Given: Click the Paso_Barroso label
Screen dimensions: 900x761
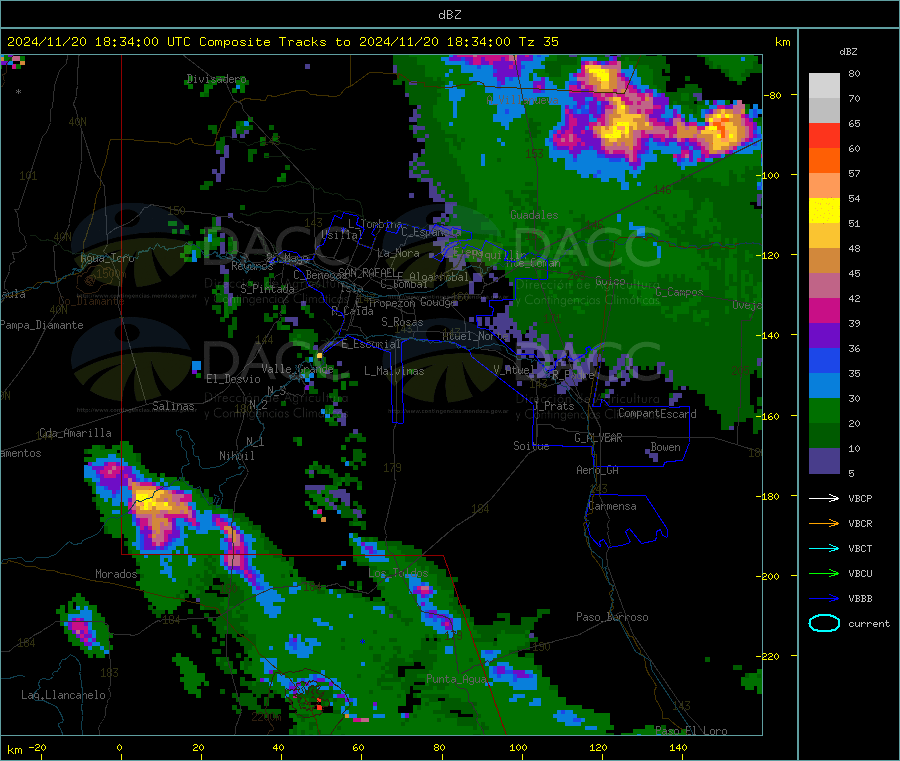Looking at the screenshot, I should pyautogui.click(x=612, y=617).
